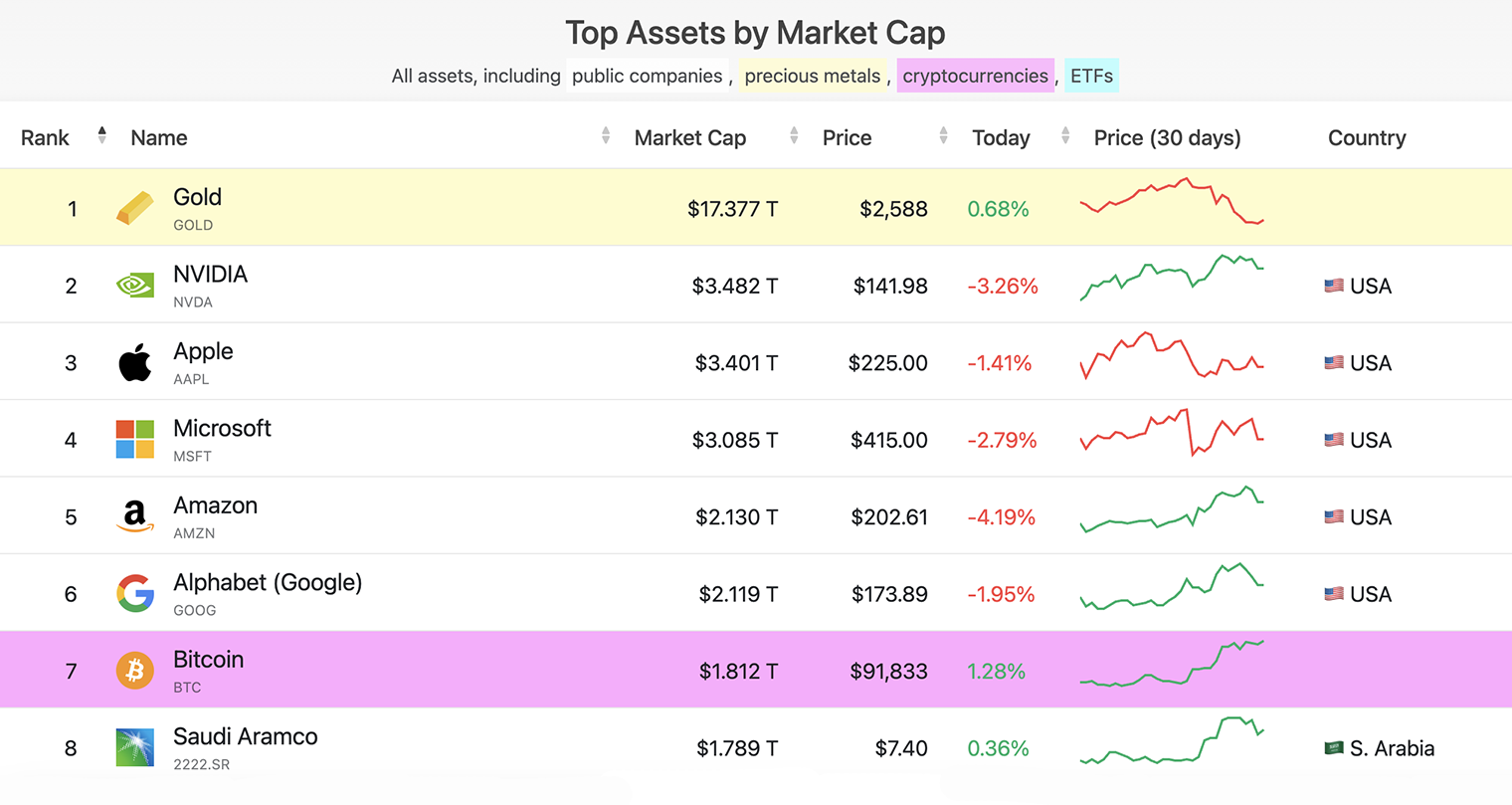The height and width of the screenshot is (805, 1512).
Task: Open the Microsoft company link
Action: pos(222,428)
